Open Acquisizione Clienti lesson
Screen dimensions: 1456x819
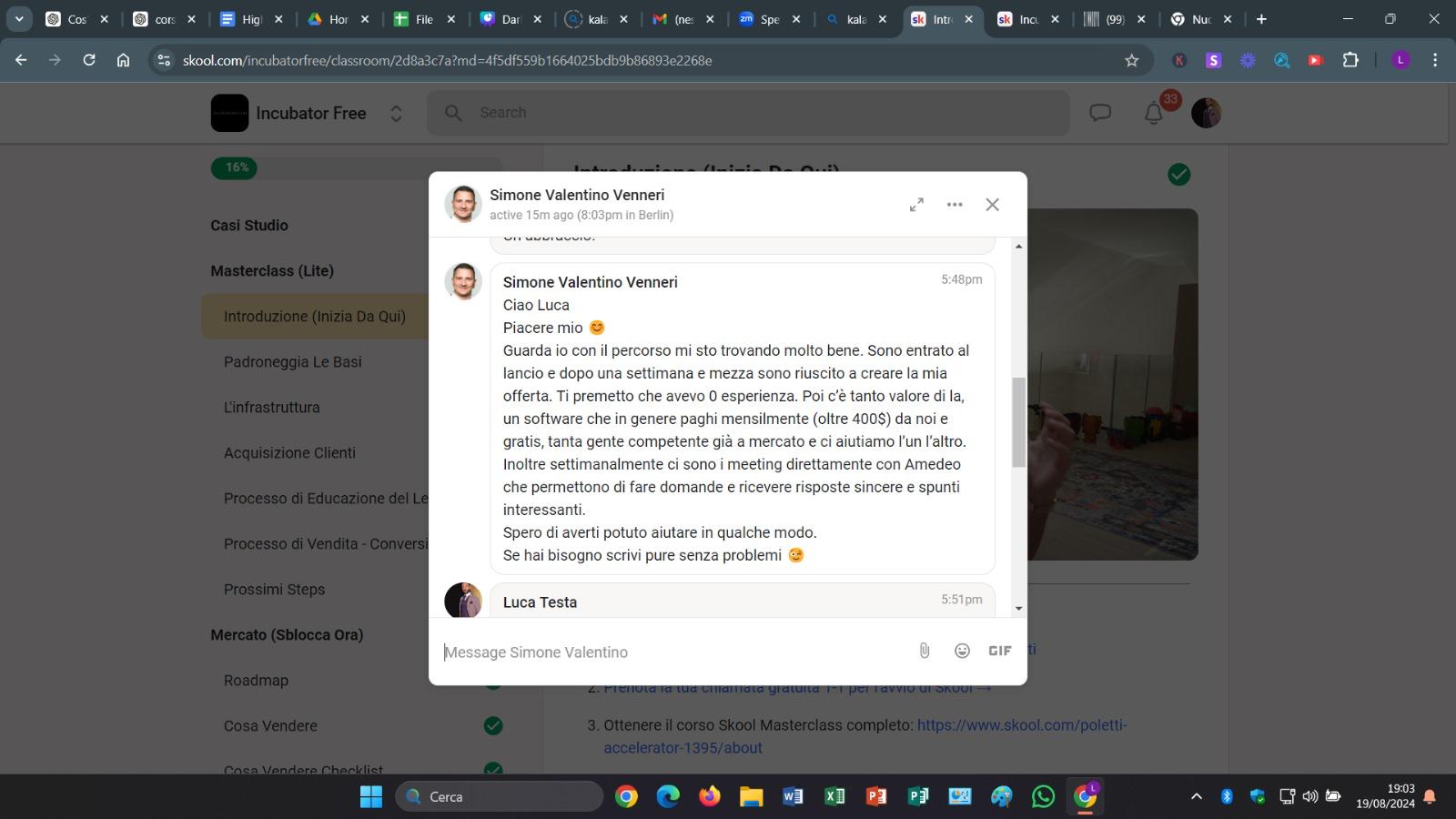click(x=289, y=452)
